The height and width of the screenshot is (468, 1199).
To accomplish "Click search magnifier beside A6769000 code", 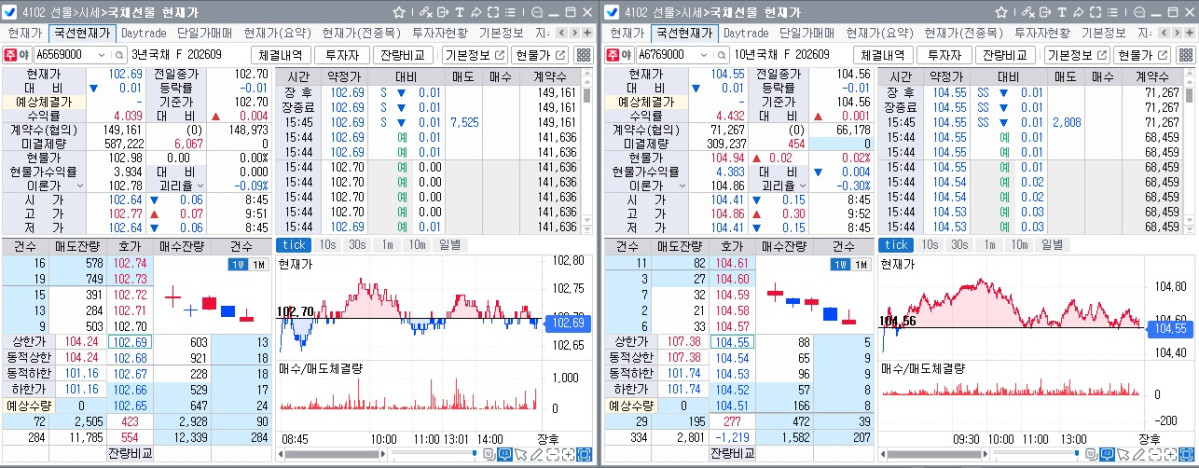I will coord(722,55).
